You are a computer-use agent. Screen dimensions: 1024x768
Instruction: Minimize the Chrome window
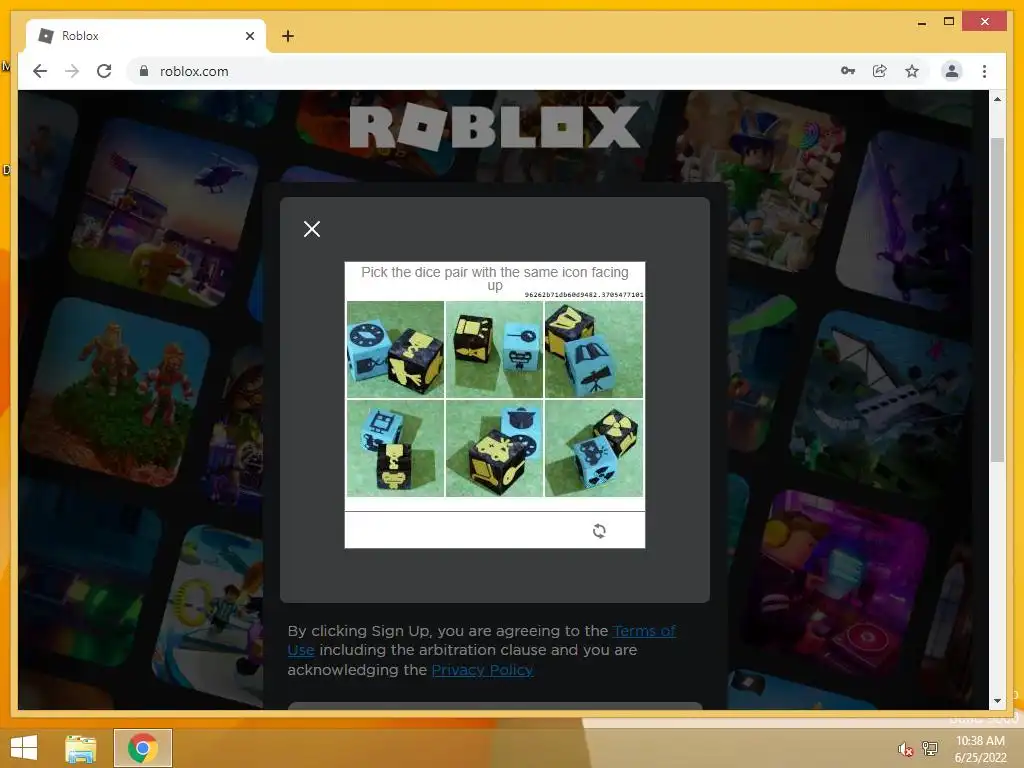(921, 23)
